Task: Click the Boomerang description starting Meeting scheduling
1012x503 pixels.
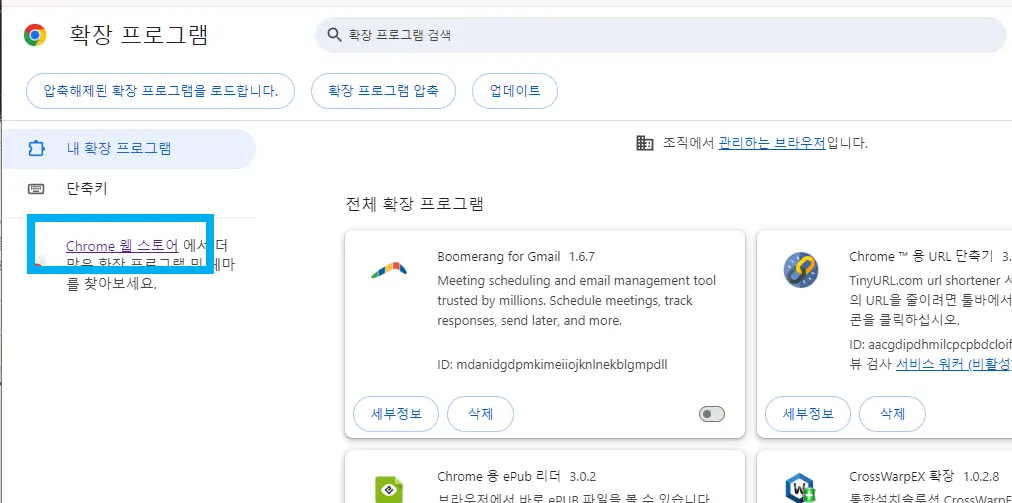Action: pos(576,300)
